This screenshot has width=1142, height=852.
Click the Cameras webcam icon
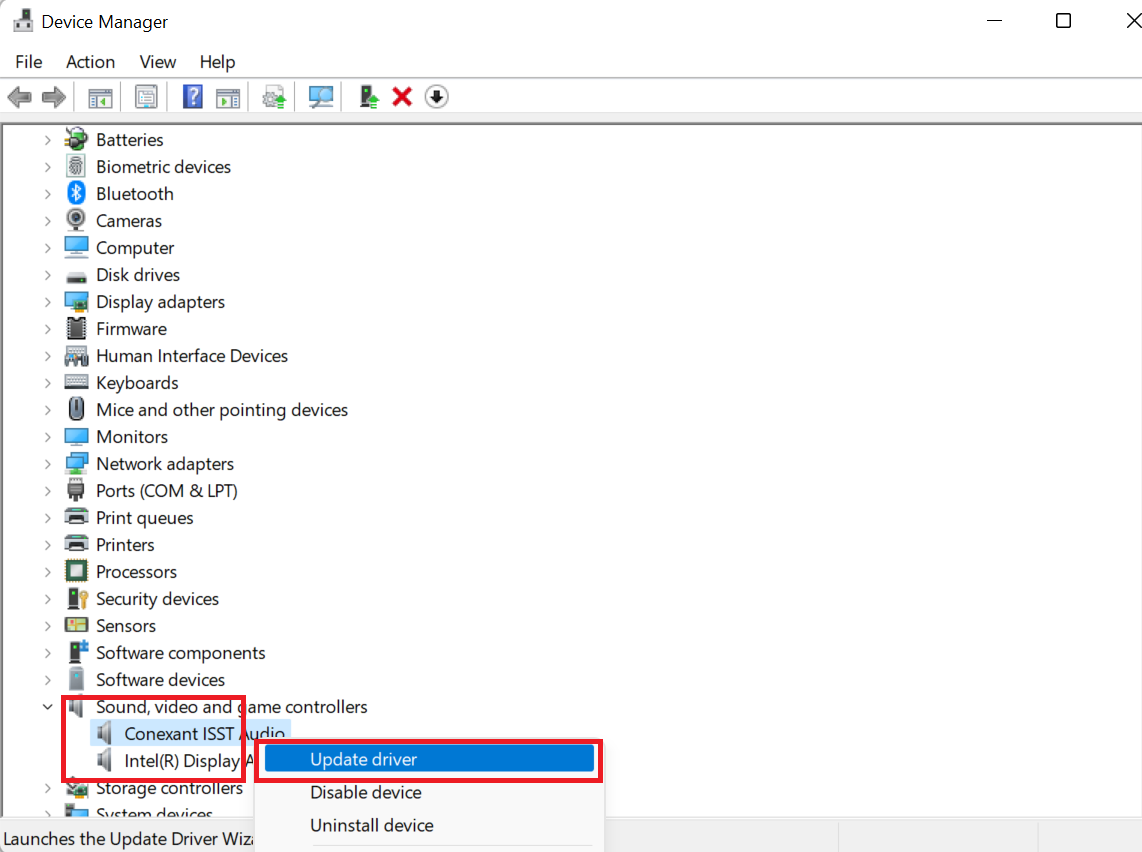(x=76, y=220)
